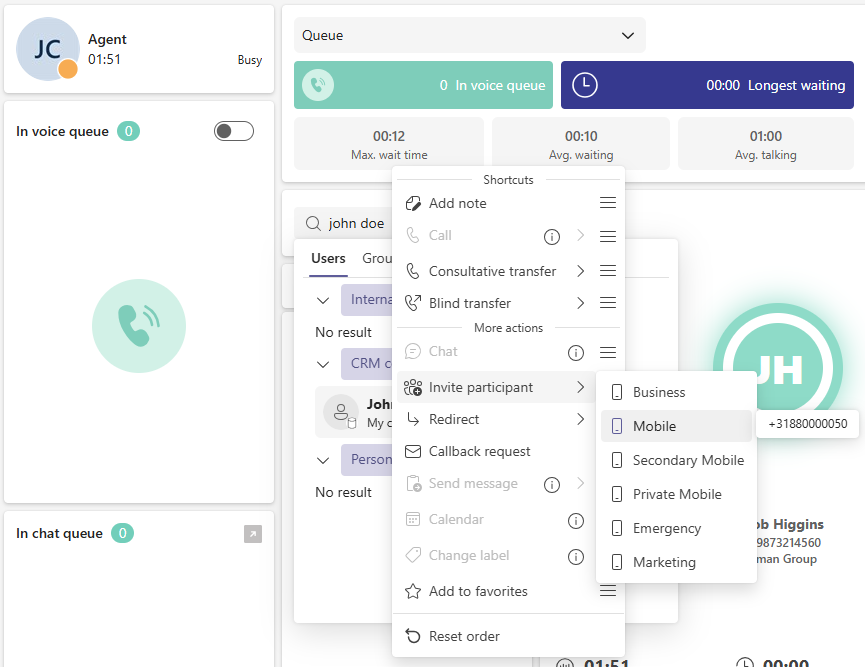Click the info icon beside Change label

tap(576, 556)
